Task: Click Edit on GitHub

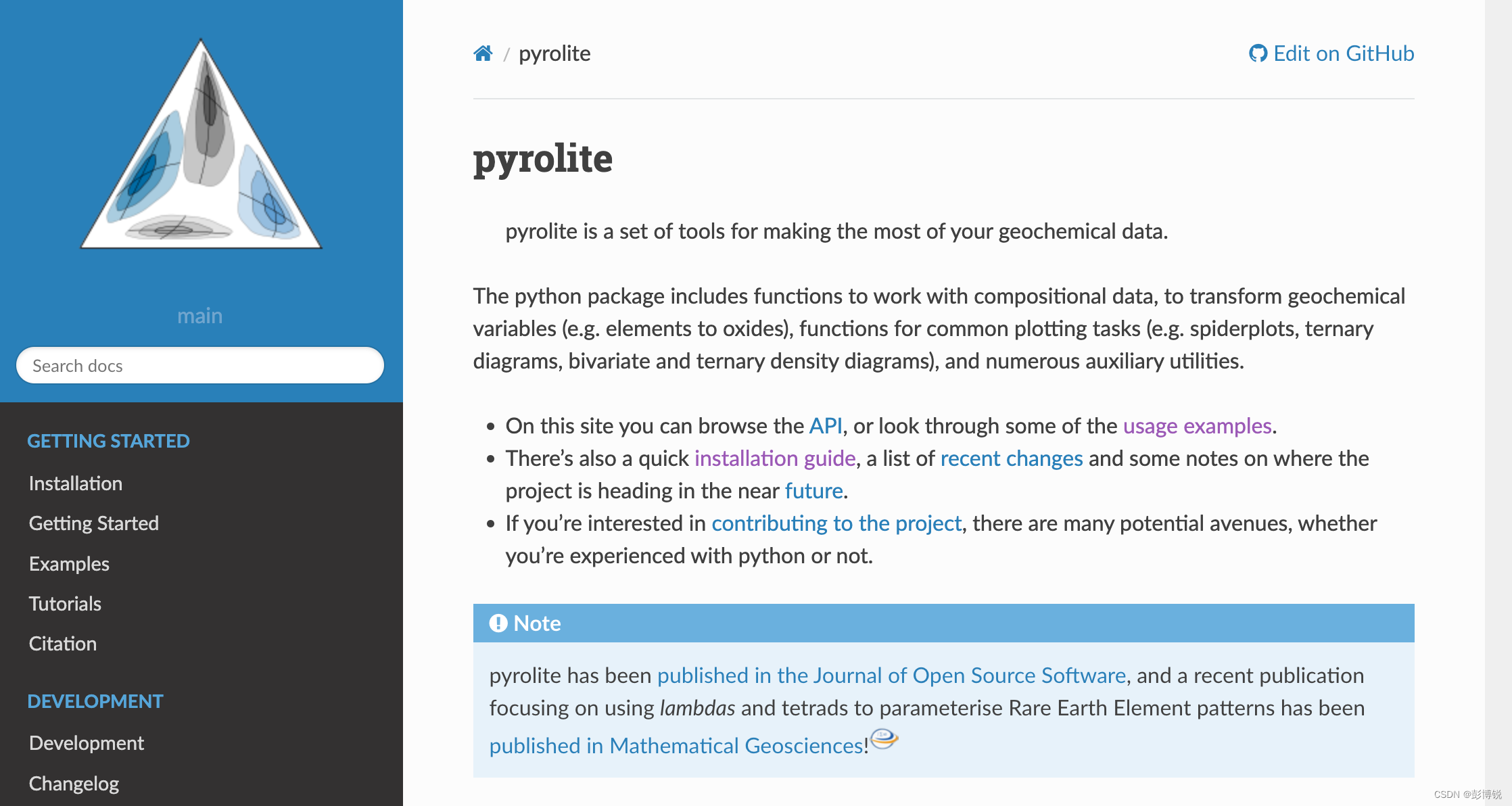Action: 1344,53
